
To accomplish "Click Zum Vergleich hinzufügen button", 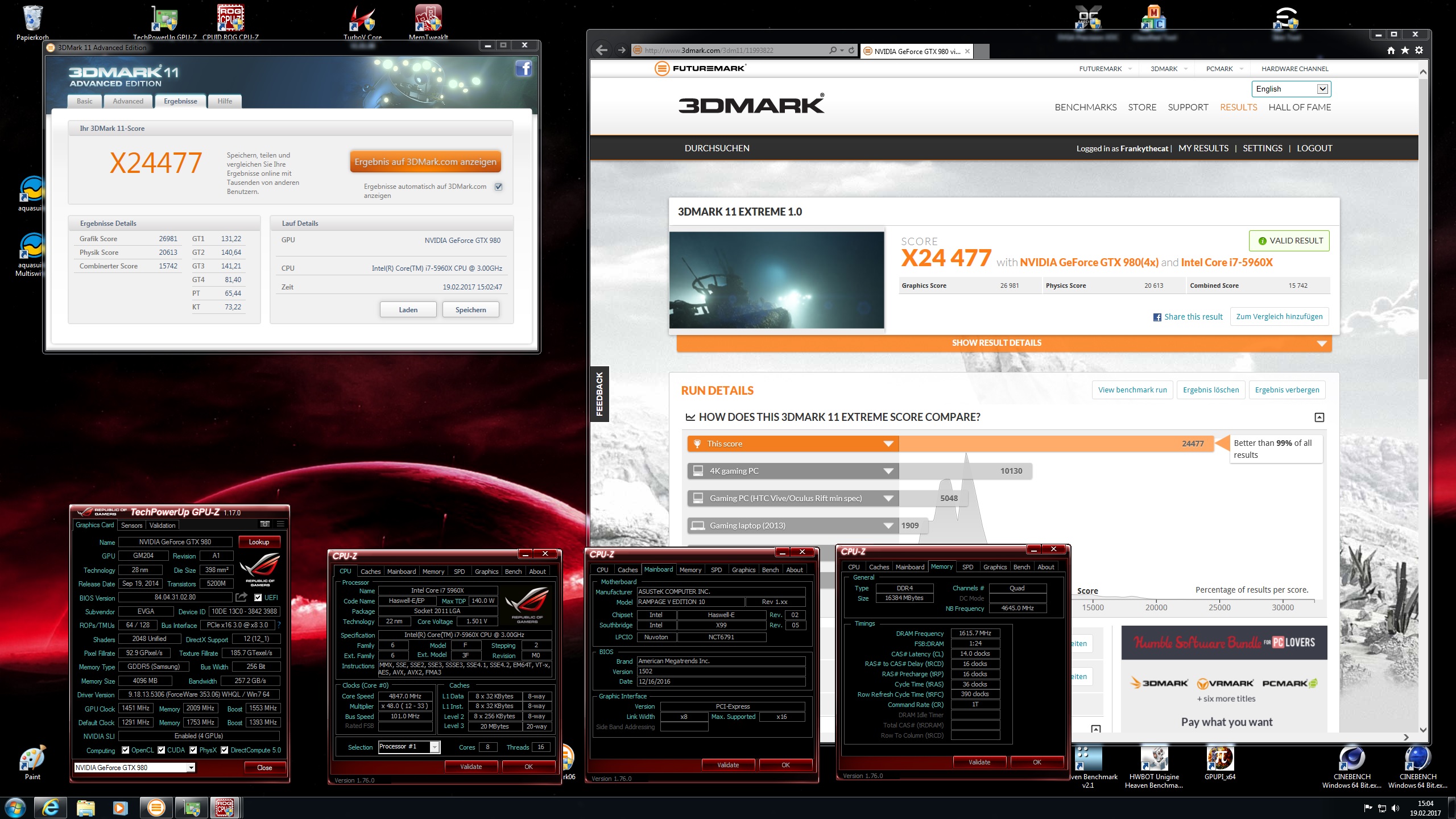I will coord(1279,317).
